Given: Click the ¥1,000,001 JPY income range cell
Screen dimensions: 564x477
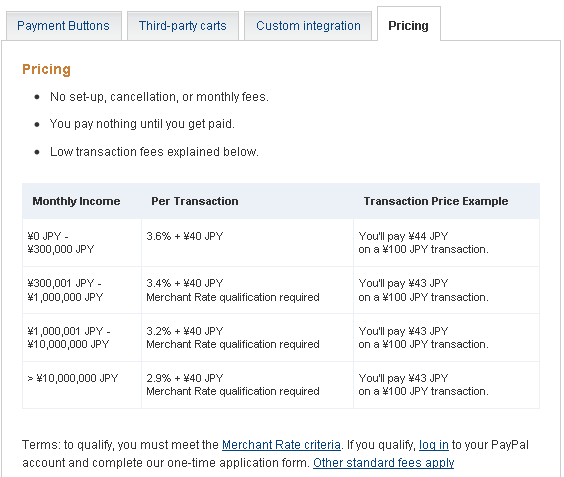Looking at the screenshot, I should (x=82, y=338).
